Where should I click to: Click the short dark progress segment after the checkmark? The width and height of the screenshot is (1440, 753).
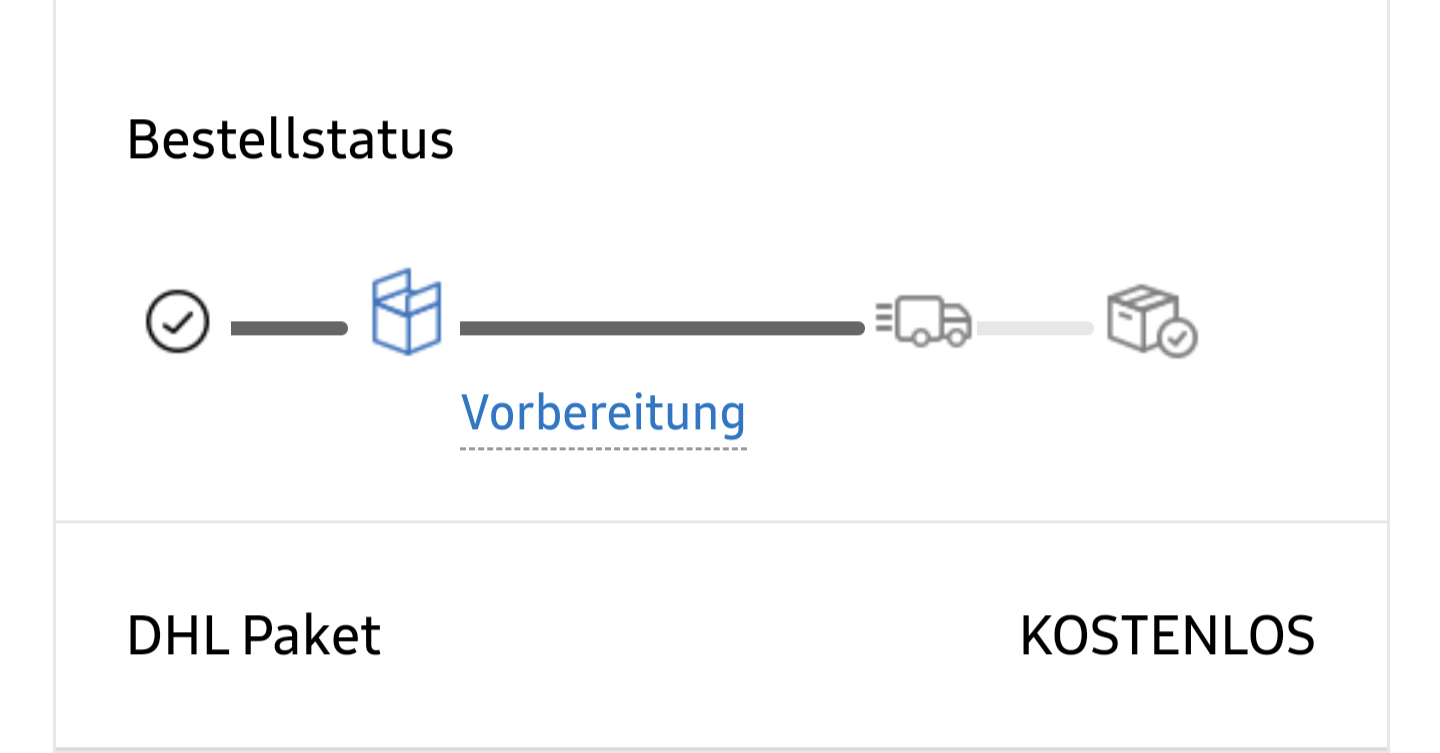click(289, 328)
